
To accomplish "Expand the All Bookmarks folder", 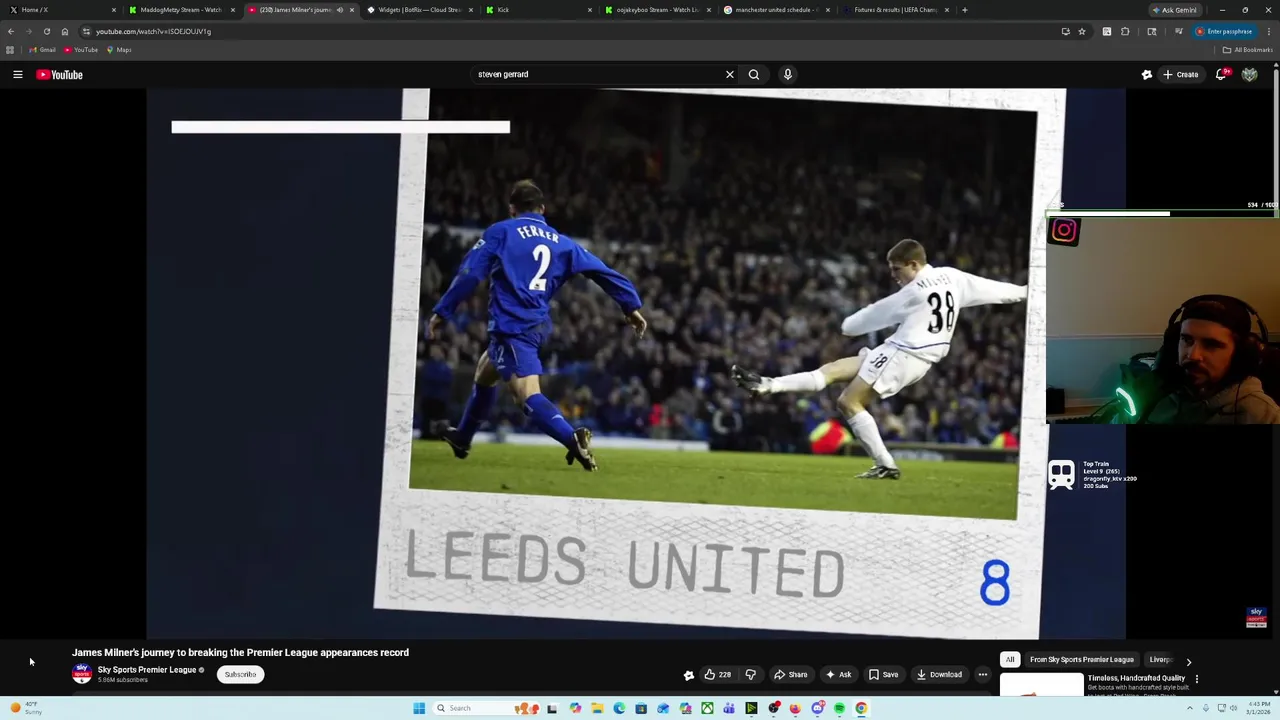I will pos(1248,50).
